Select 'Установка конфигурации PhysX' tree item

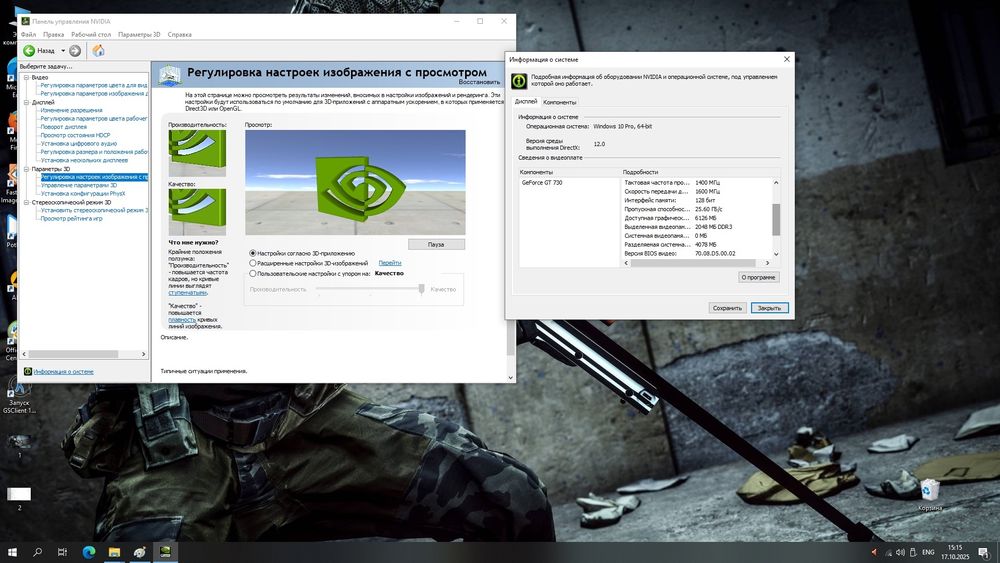pyautogui.click(x=83, y=193)
